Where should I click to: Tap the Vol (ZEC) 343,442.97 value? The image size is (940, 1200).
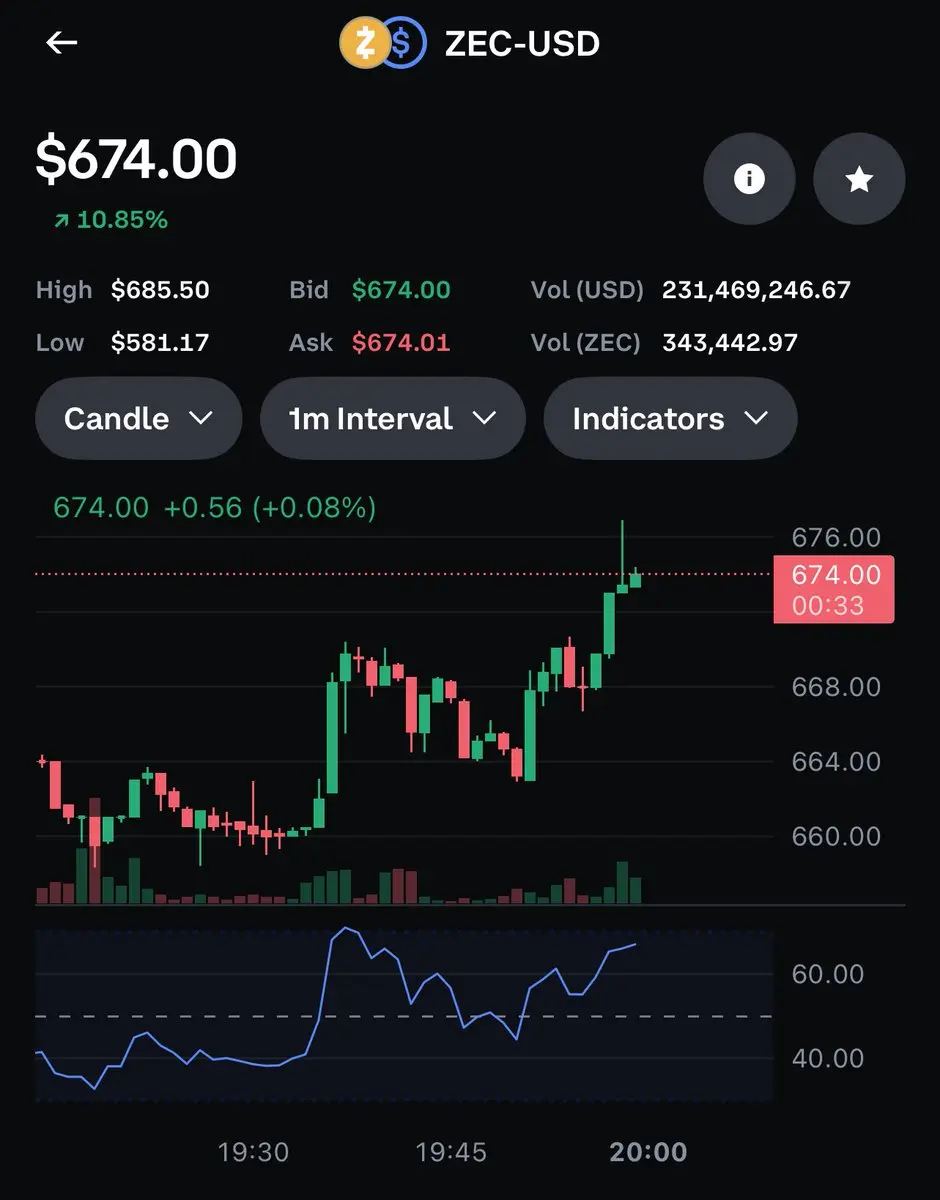pos(730,343)
